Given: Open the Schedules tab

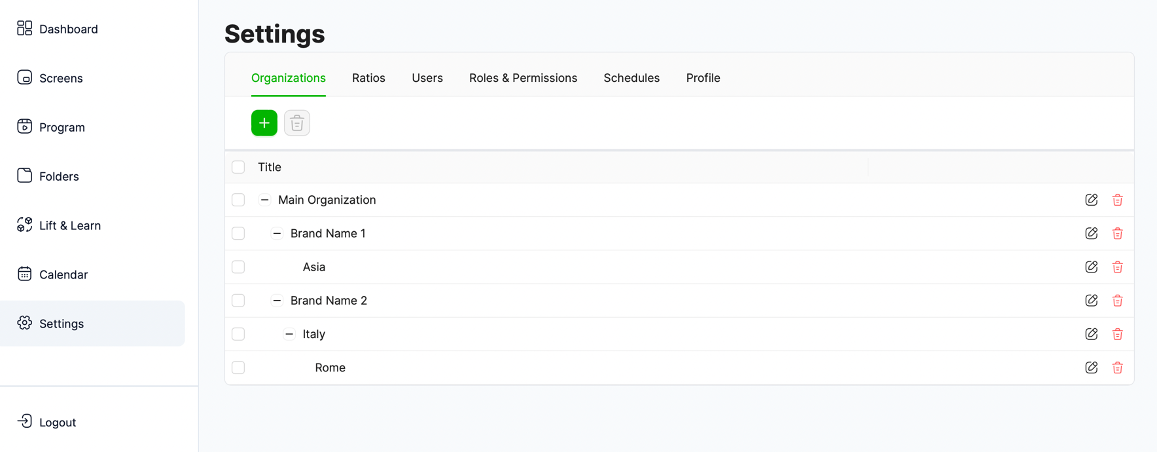Looking at the screenshot, I should coord(631,78).
